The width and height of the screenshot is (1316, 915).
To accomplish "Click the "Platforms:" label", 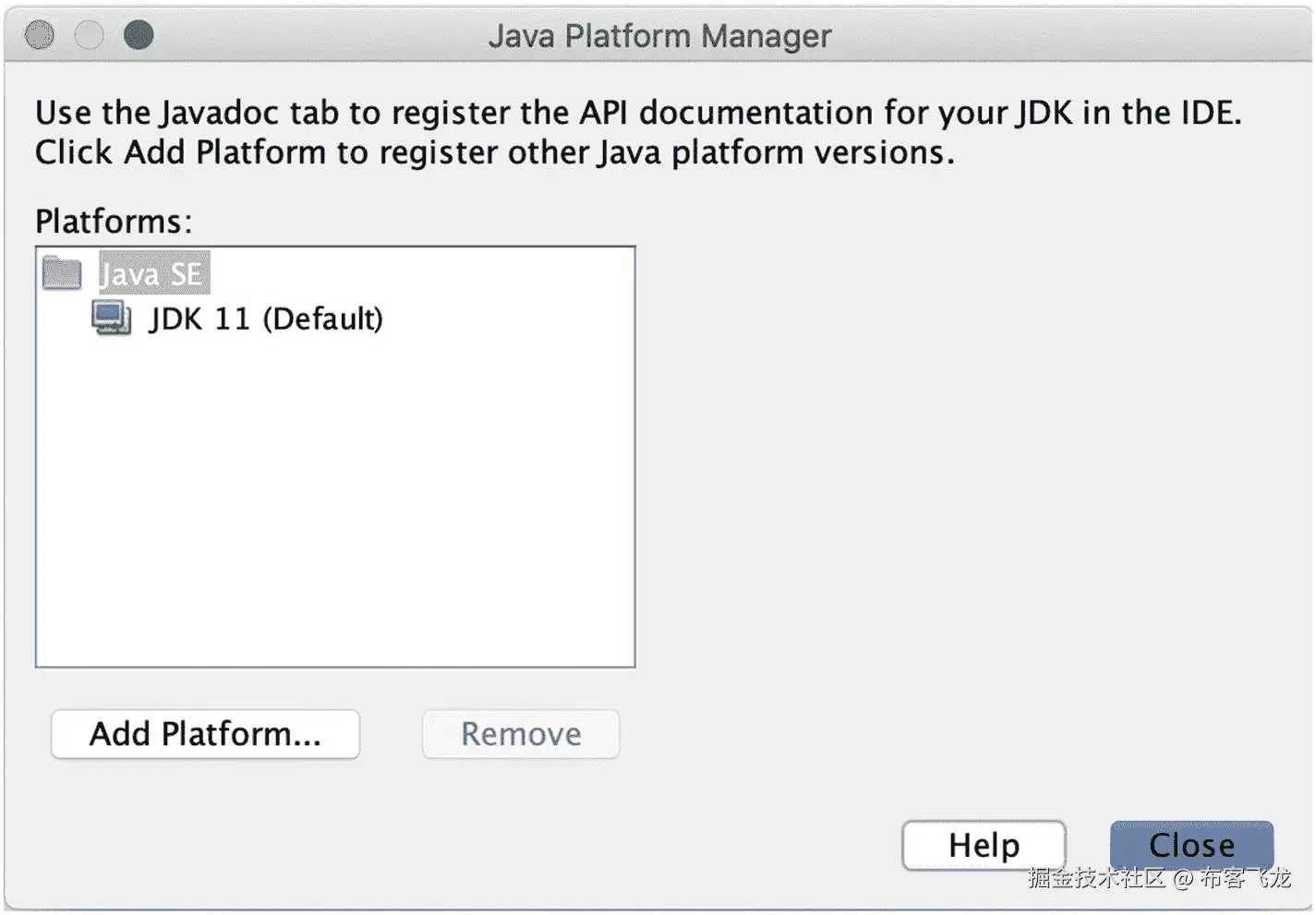I will pos(114,222).
